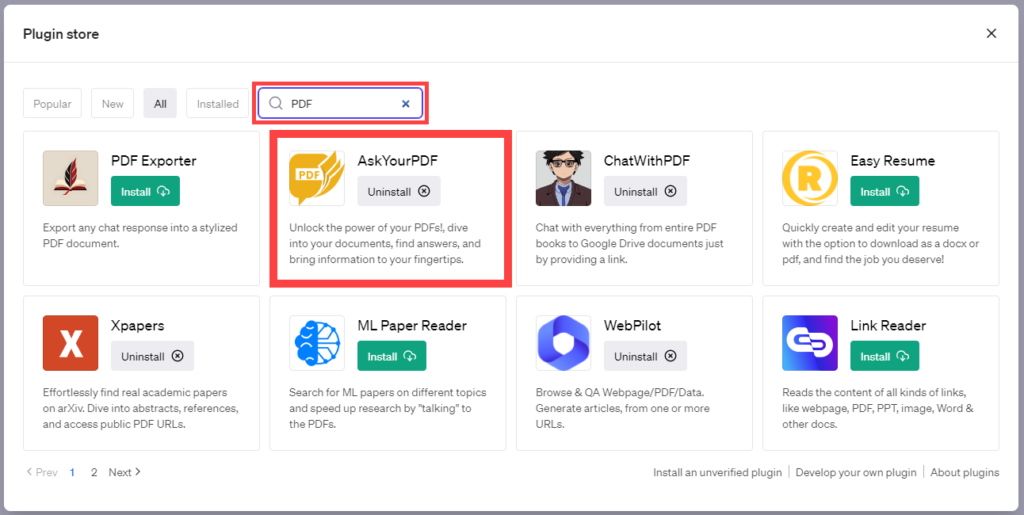Switch to the New filter tab
The image size is (1024, 515).
click(x=112, y=104)
